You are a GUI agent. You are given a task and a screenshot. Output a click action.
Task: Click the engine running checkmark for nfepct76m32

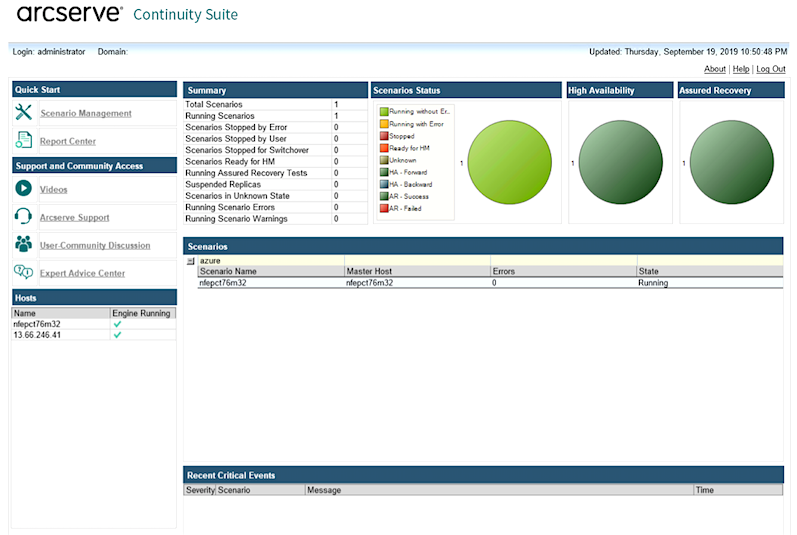(x=117, y=324)
